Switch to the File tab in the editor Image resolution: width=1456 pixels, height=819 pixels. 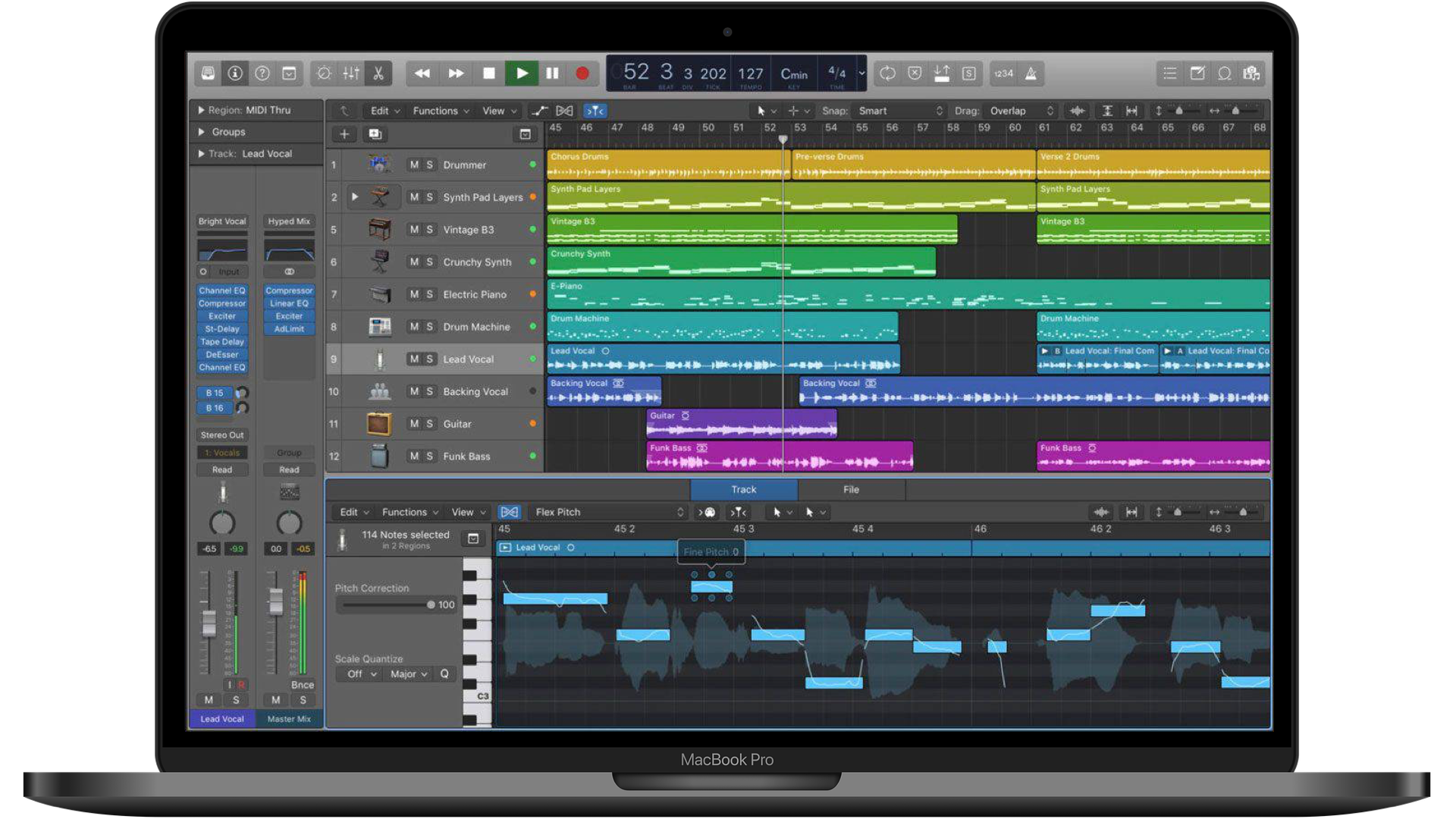point(851,489)
